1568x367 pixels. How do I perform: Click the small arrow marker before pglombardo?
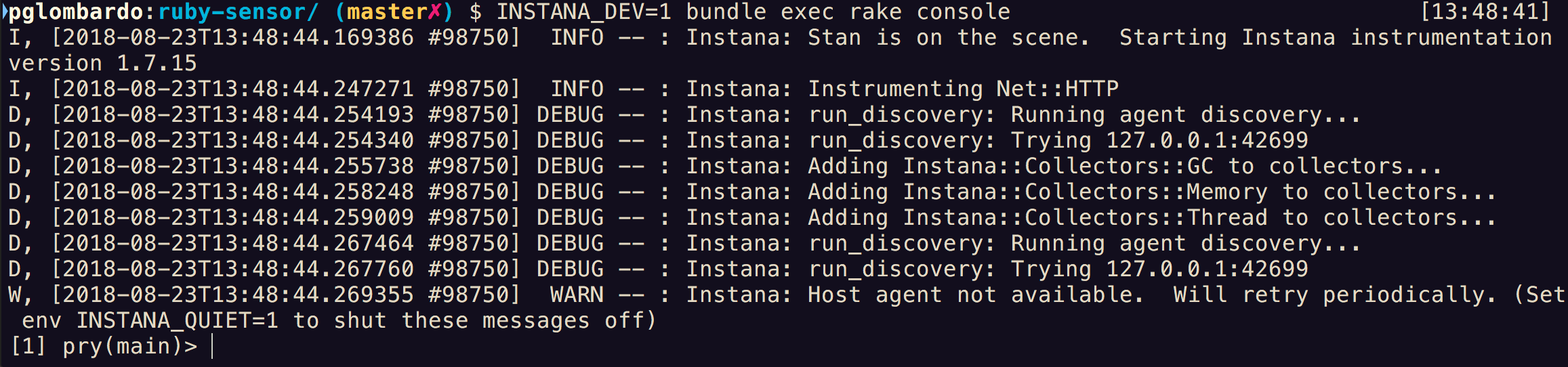pos(5,12)
